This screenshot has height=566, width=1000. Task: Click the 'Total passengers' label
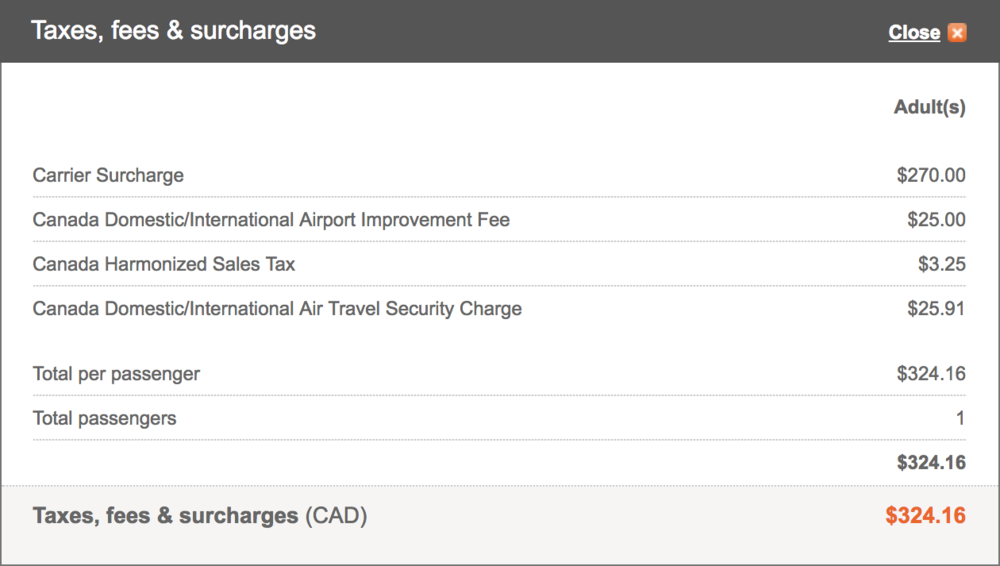tap(104, 418)
